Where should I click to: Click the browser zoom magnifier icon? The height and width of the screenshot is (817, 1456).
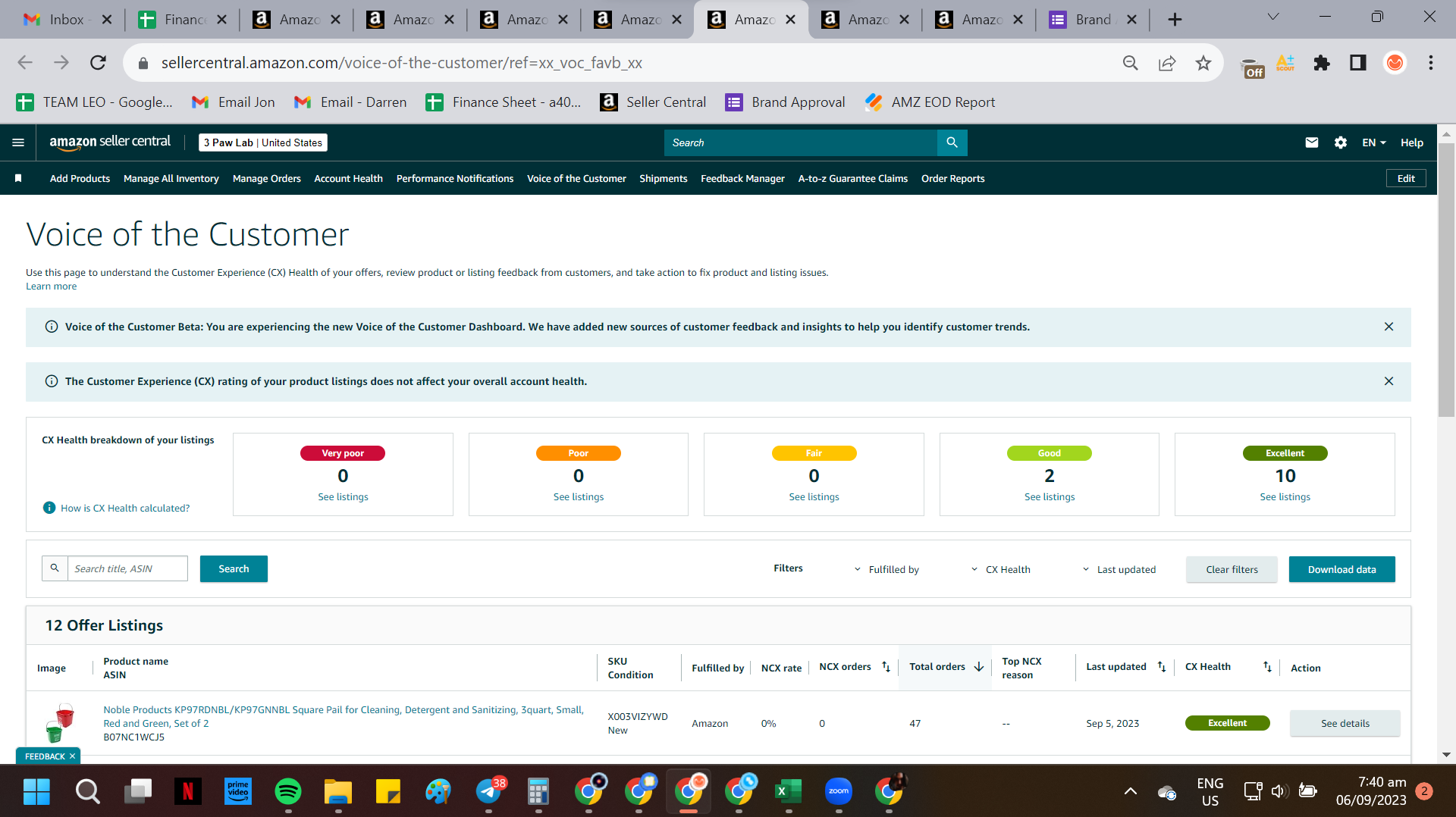[x=1131, y=63]
